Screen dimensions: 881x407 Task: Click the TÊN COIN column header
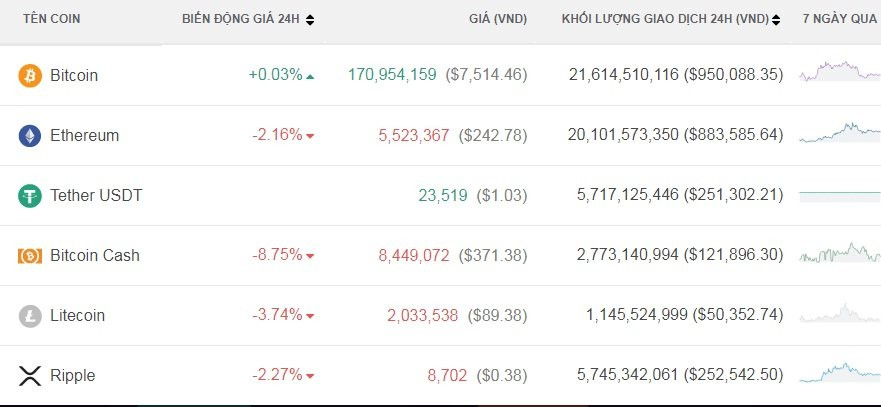(x=51, y=19)
